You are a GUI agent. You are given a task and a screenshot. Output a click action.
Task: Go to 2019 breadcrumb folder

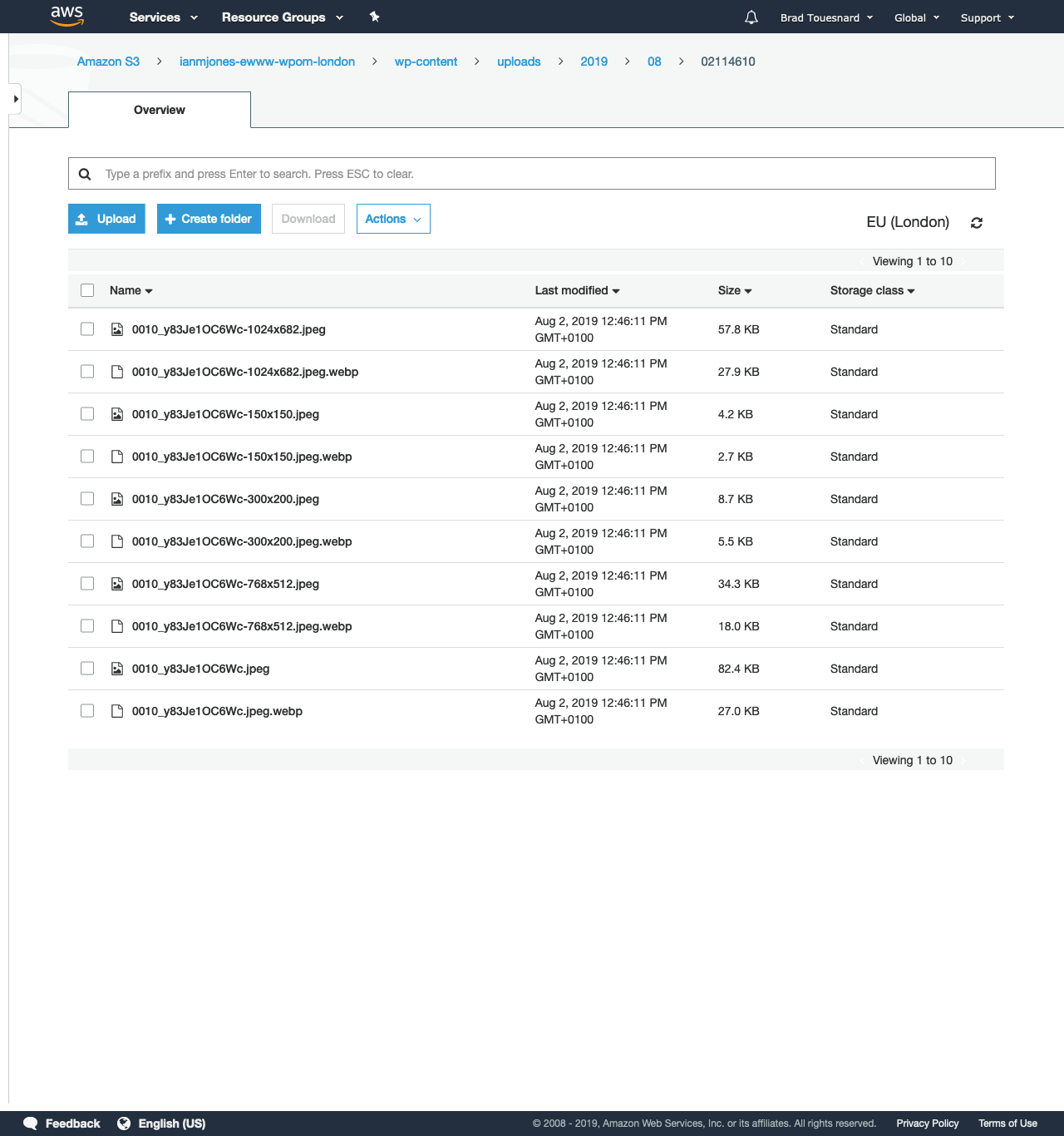pos(594,62)
